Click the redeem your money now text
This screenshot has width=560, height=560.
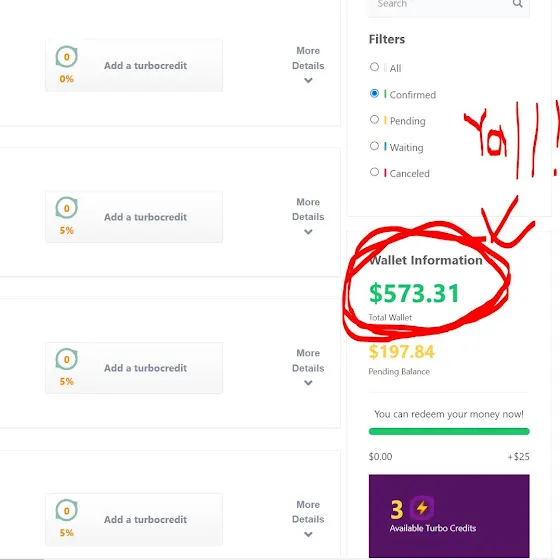coord(449,414)
